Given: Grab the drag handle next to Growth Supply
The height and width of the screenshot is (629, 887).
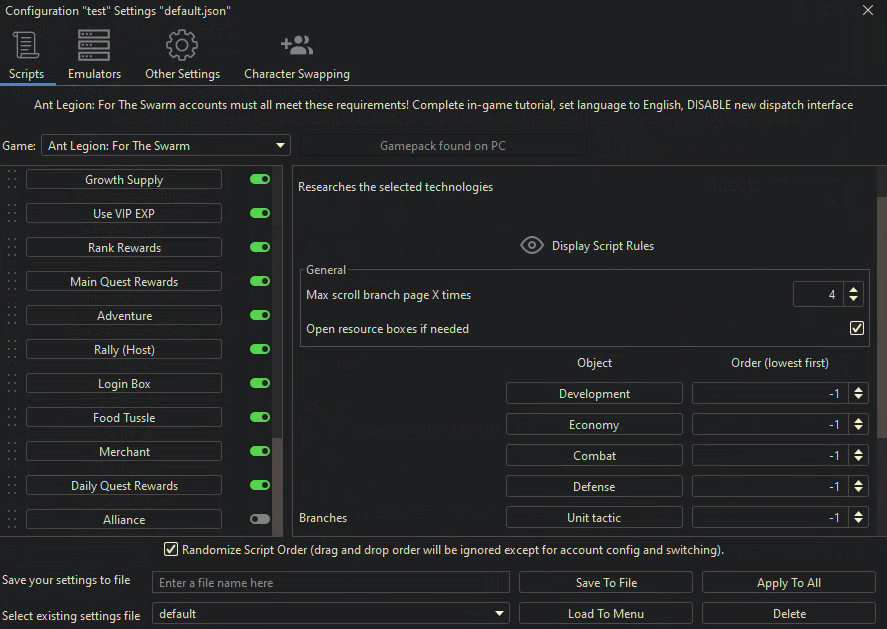Looking at the screenshot, I should [x=13, y=180].
